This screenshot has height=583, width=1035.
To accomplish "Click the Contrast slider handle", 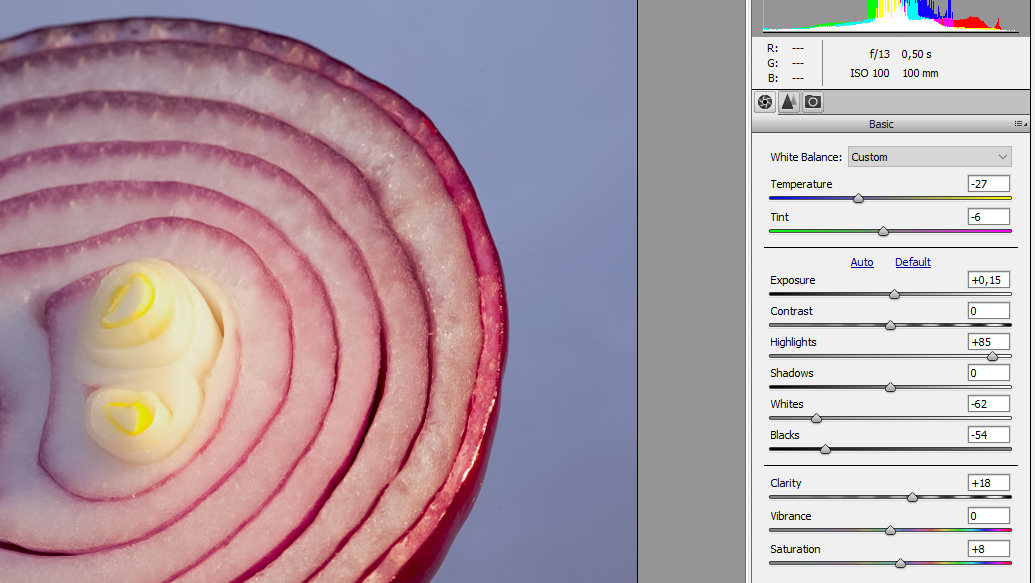I will (x=890, y=326).
